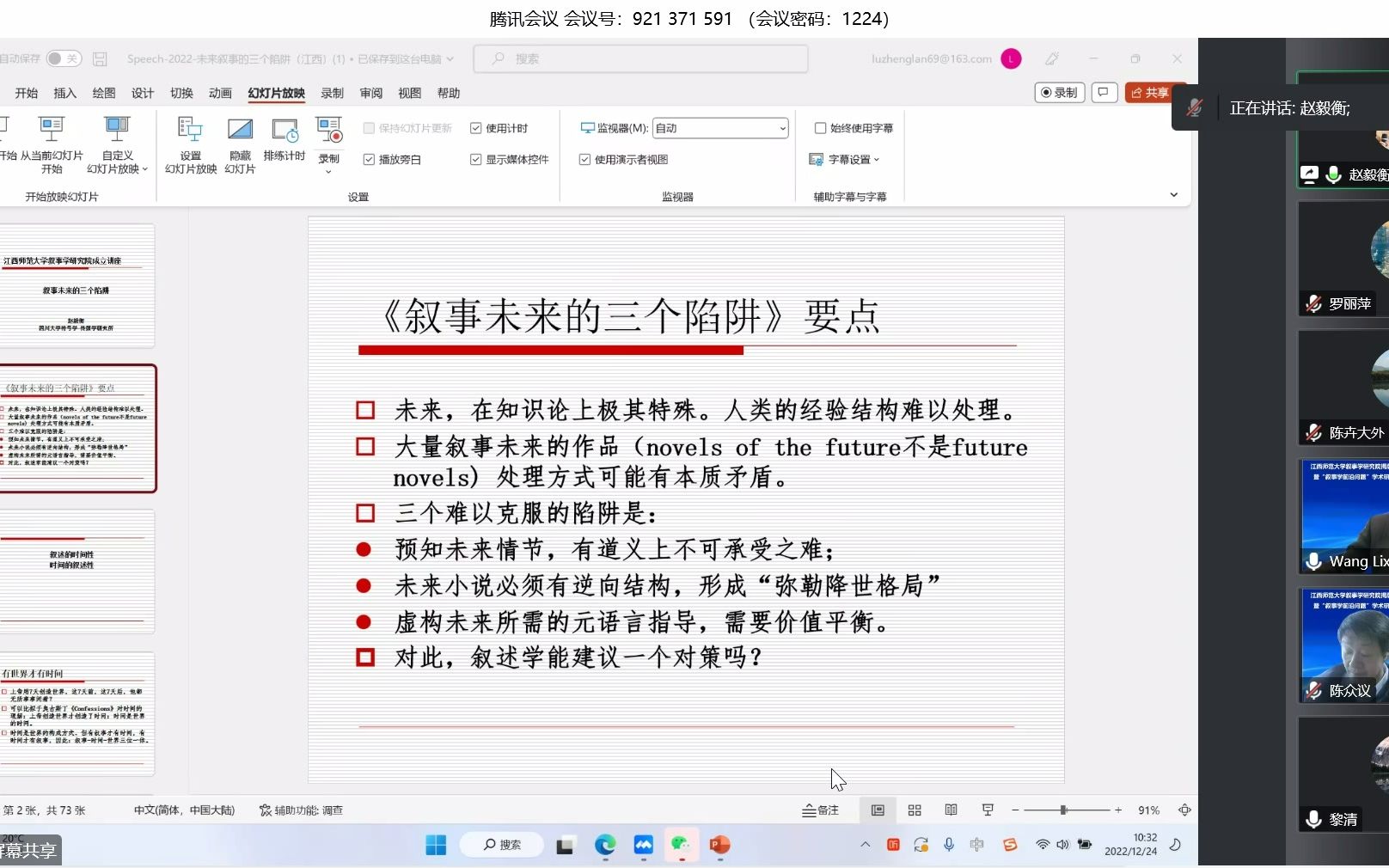Fit slide to current window icon

click(x=1184, y=810)
